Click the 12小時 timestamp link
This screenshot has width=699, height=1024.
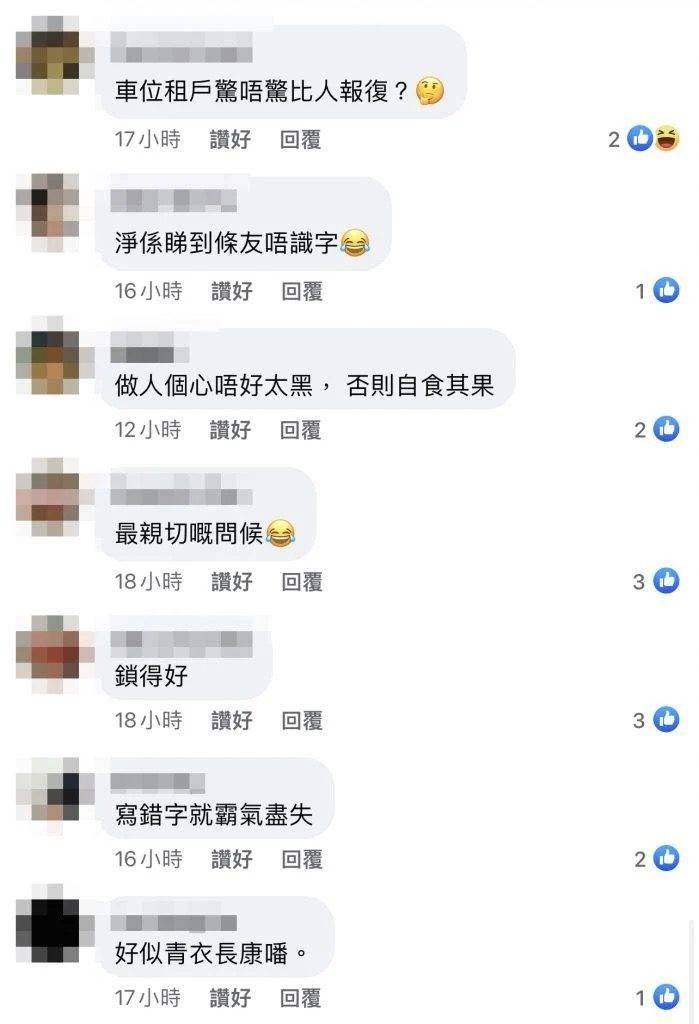(148, 430)
